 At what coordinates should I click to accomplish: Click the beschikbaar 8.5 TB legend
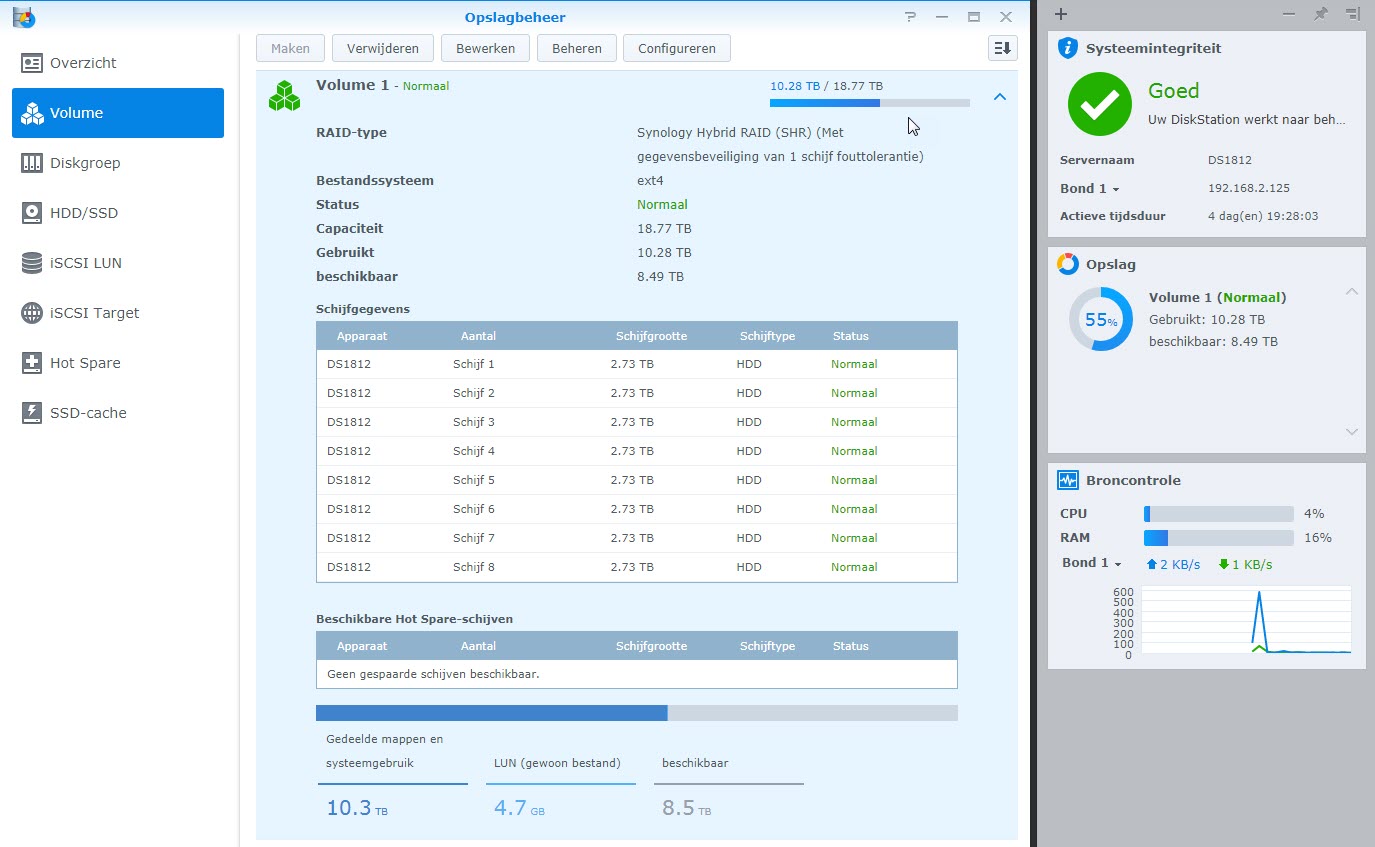pos(729,786)
